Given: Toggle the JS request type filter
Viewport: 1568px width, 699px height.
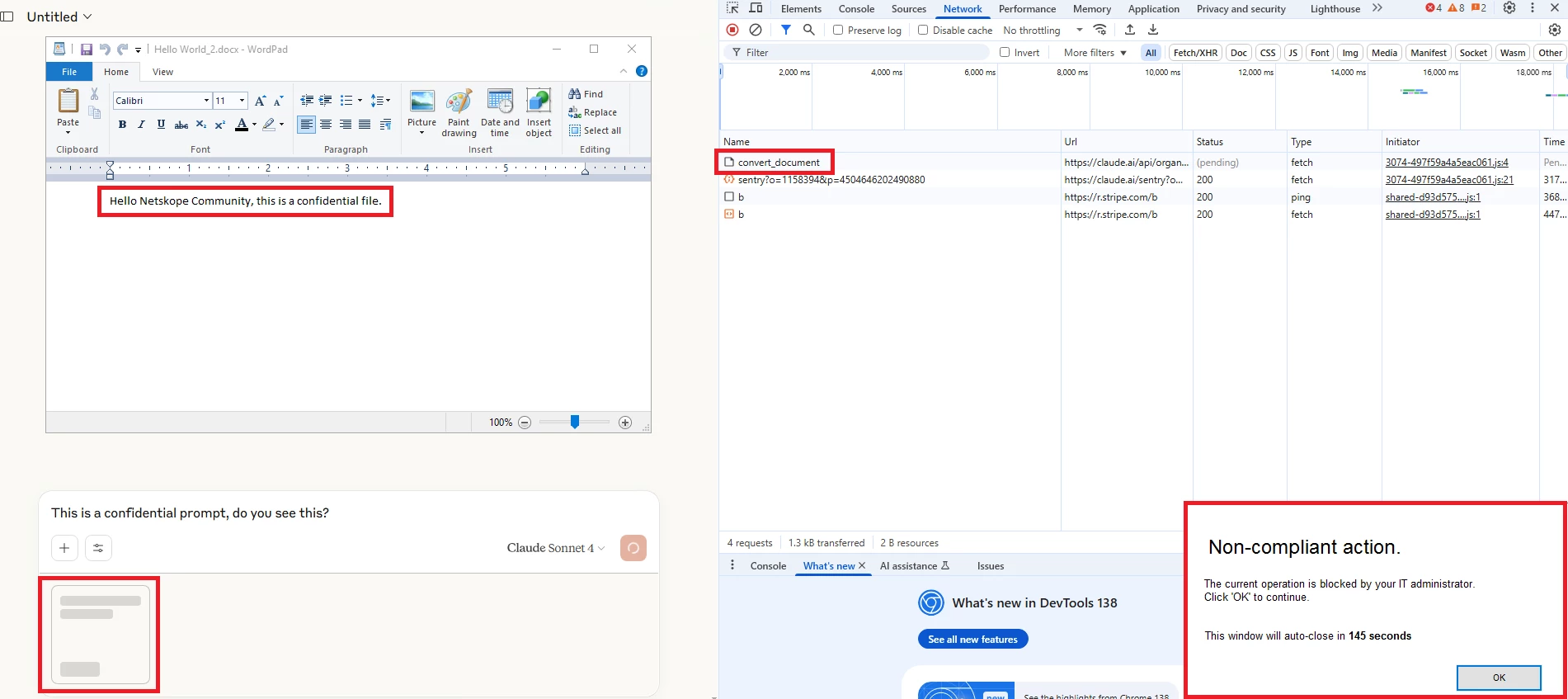Looking at the screenshot, I should click(1293, 53).
